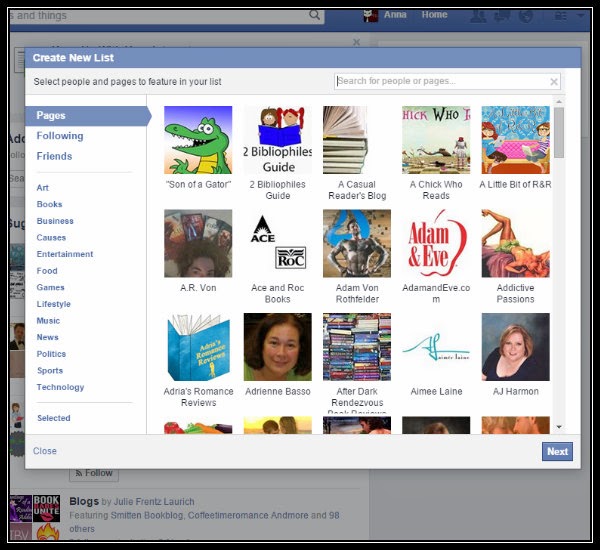Select the "Son of a Gator" page thumbnail
The width and height of the screenshot is (600, 550).
pos(198,140)
